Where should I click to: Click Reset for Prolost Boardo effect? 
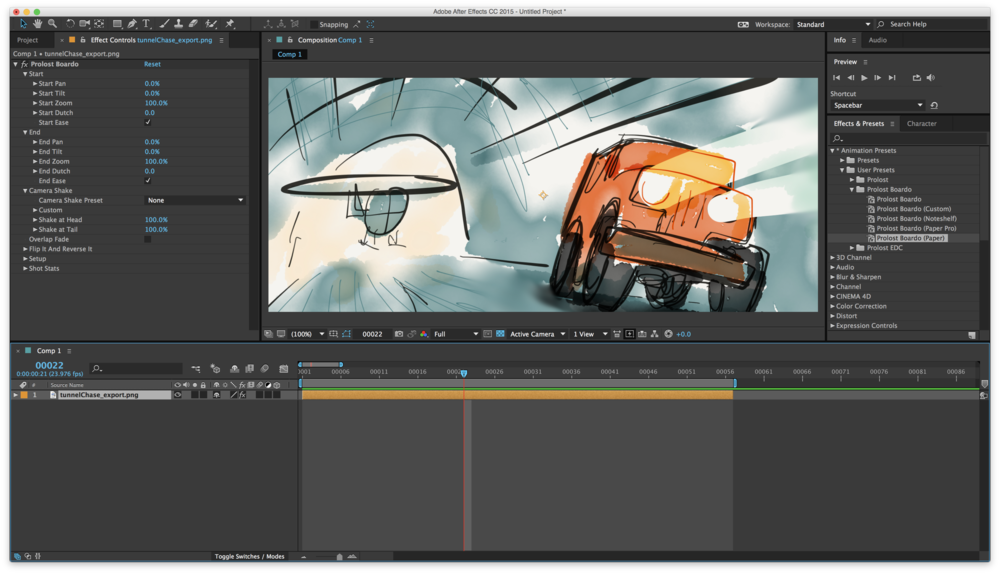pos(152,64)
